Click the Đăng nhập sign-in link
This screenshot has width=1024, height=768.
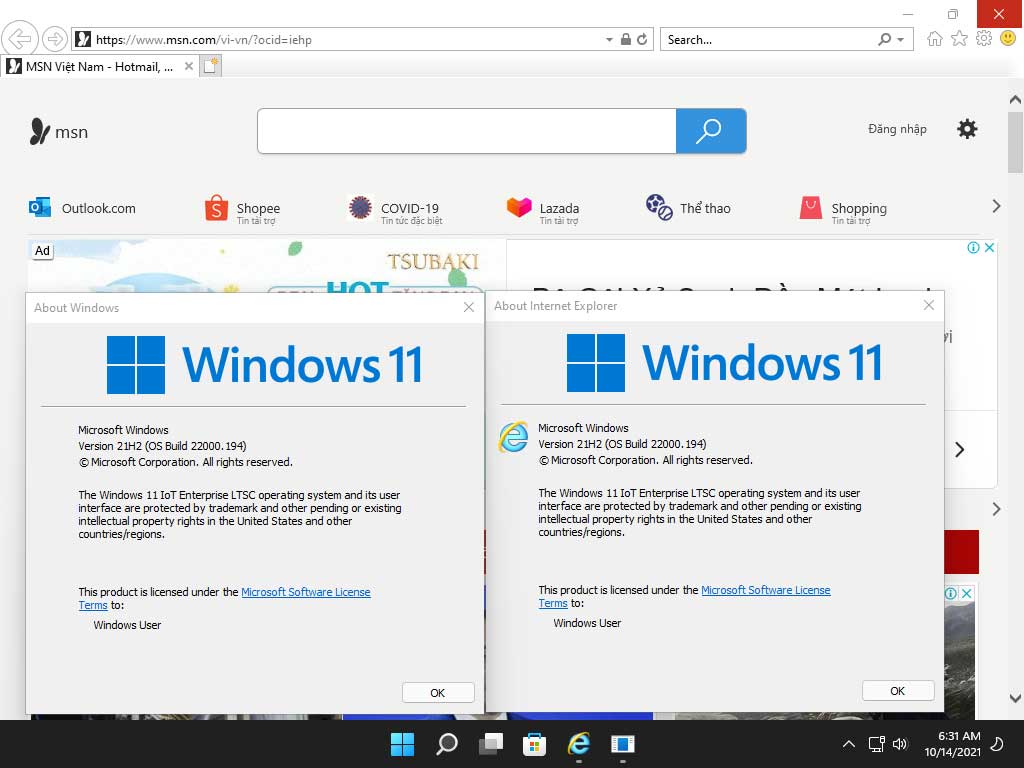pyautogui.click(x=897, y=129)
